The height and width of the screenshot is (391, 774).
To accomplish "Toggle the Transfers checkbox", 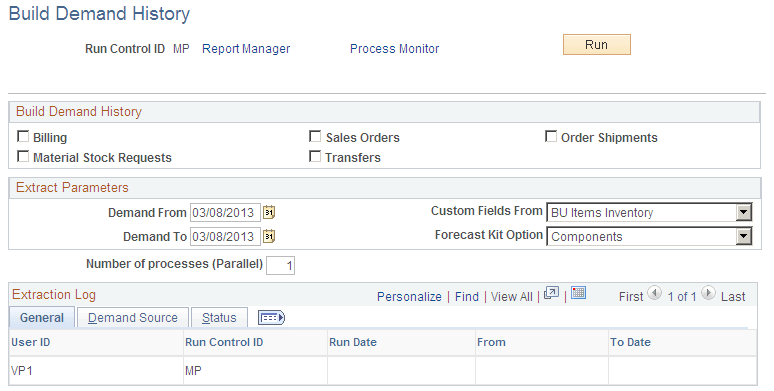I will coord(315,156).
